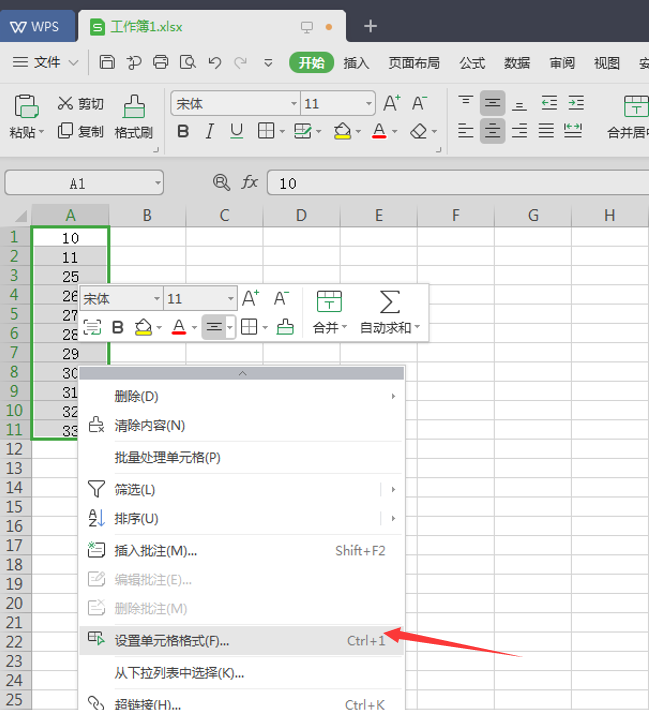Click the fx insert function button

coord(250,182)
